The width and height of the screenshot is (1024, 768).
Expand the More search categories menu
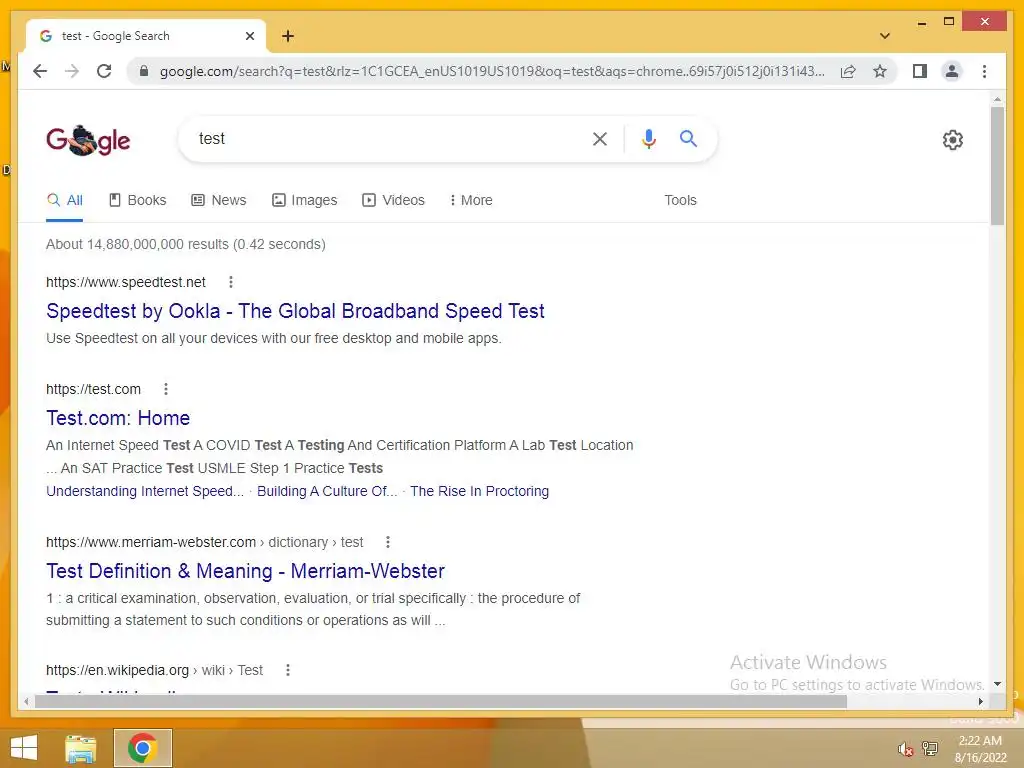point(471,200)
